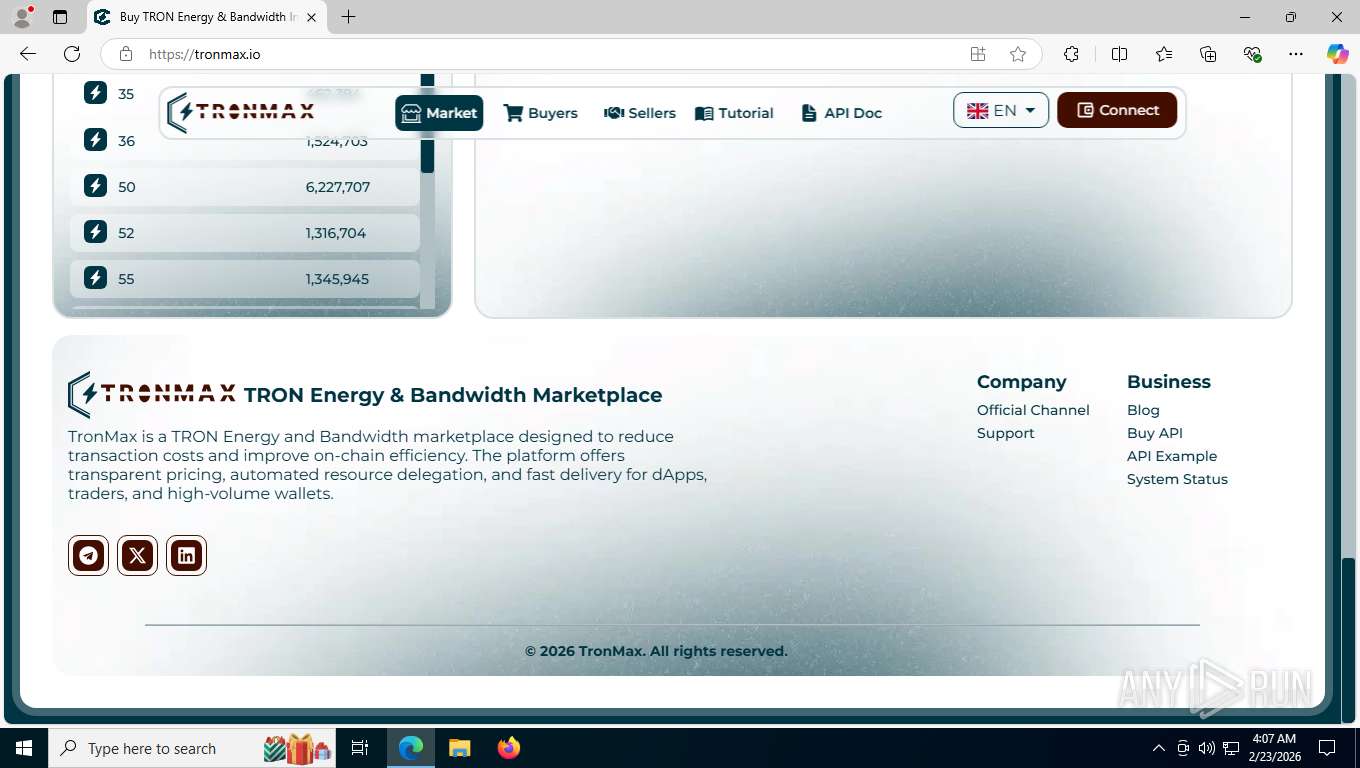Open the Telegram social icon
1360x768 pixels.
pyautogui.click(x=88, y=555)
